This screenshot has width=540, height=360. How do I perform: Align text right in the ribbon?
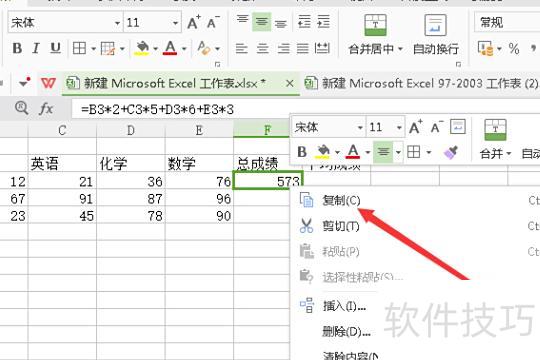coord(283,48)
